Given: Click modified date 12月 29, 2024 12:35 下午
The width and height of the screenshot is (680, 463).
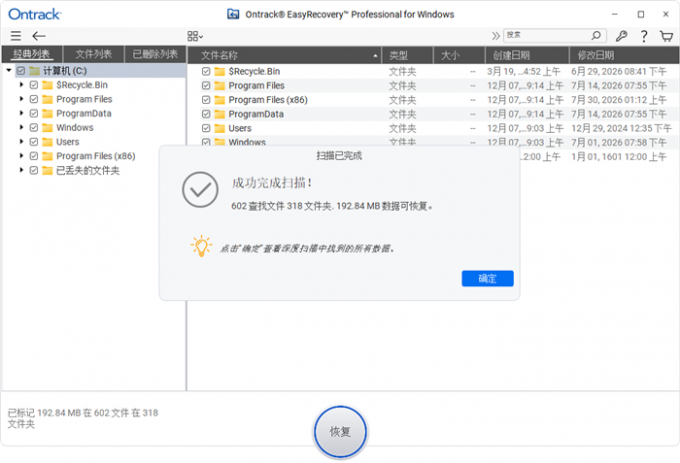Looking at the screenshot, I should click(621, 128).
